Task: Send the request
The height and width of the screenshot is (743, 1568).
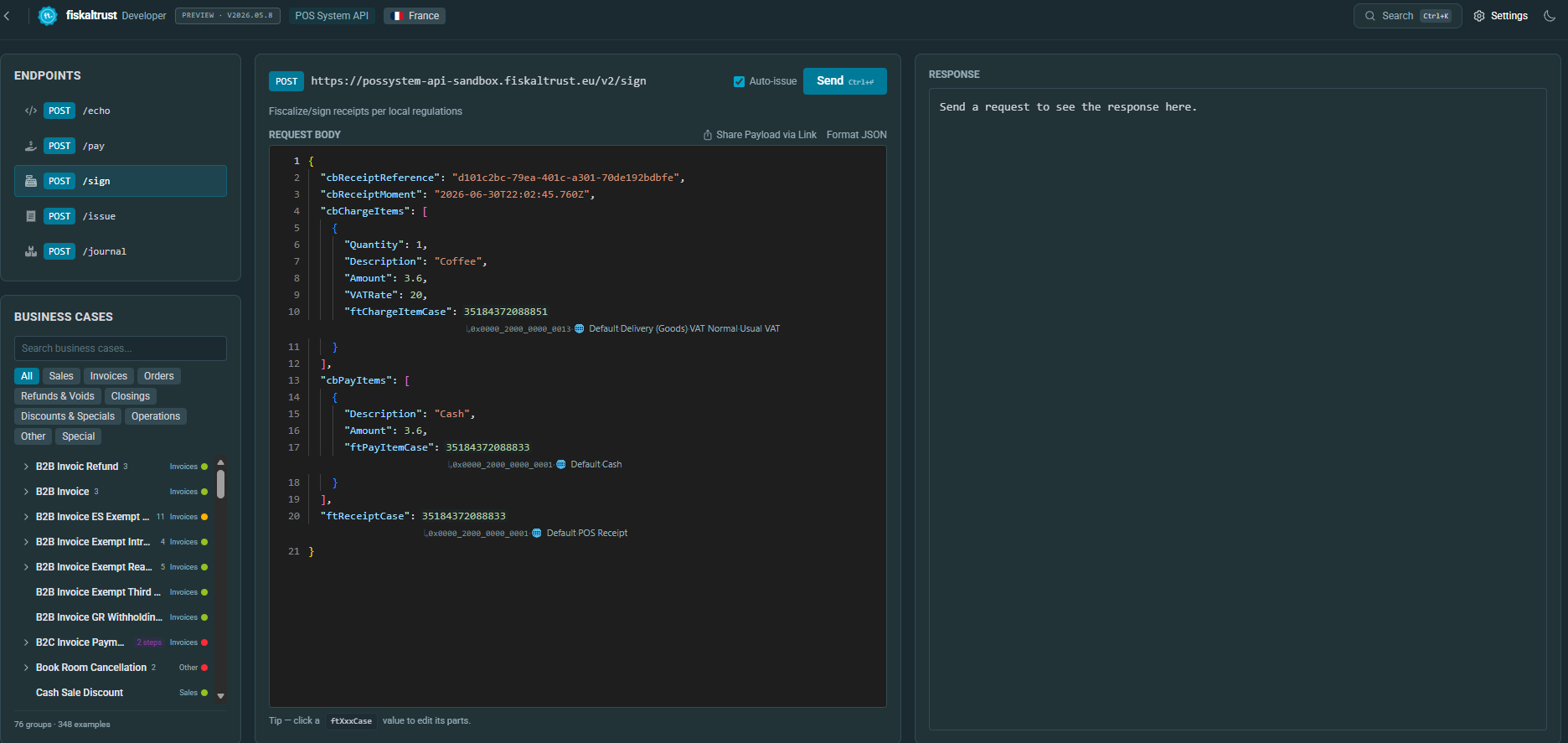Action: click(x=845, y=81)
